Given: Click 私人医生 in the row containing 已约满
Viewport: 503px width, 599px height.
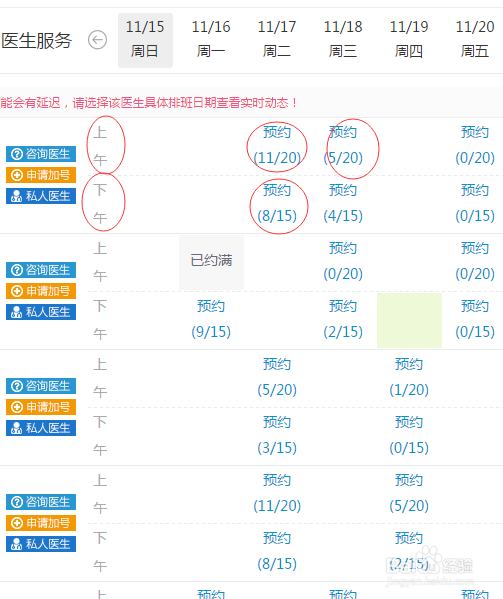Looking at the screenshot, I should 41,312.
